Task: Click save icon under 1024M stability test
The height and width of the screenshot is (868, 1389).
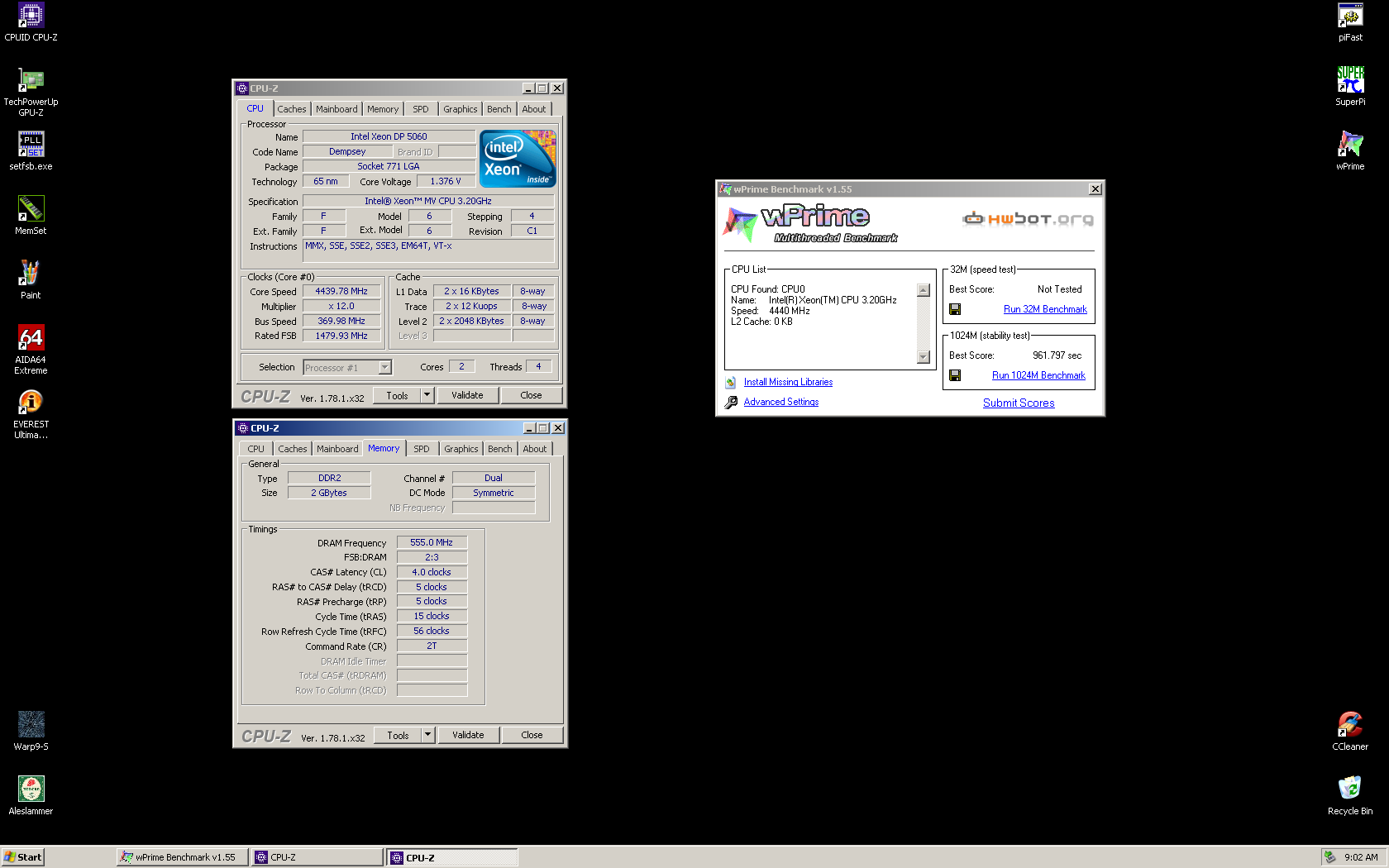Action: click(955, 375)
